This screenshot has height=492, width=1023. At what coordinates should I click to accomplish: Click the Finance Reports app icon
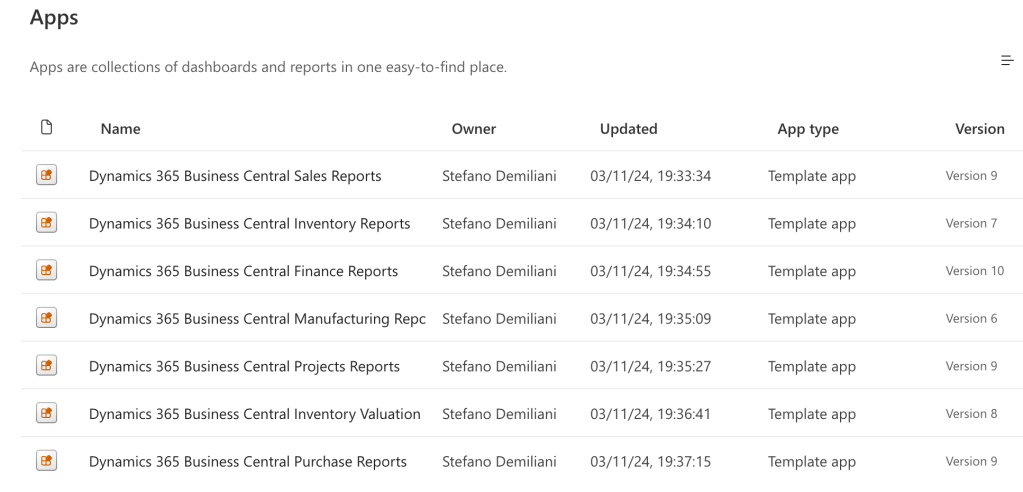click(45, 271)
